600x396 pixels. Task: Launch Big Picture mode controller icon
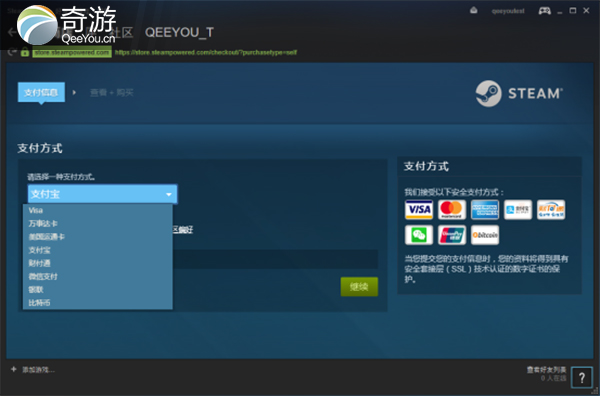(x=544, y=11)
